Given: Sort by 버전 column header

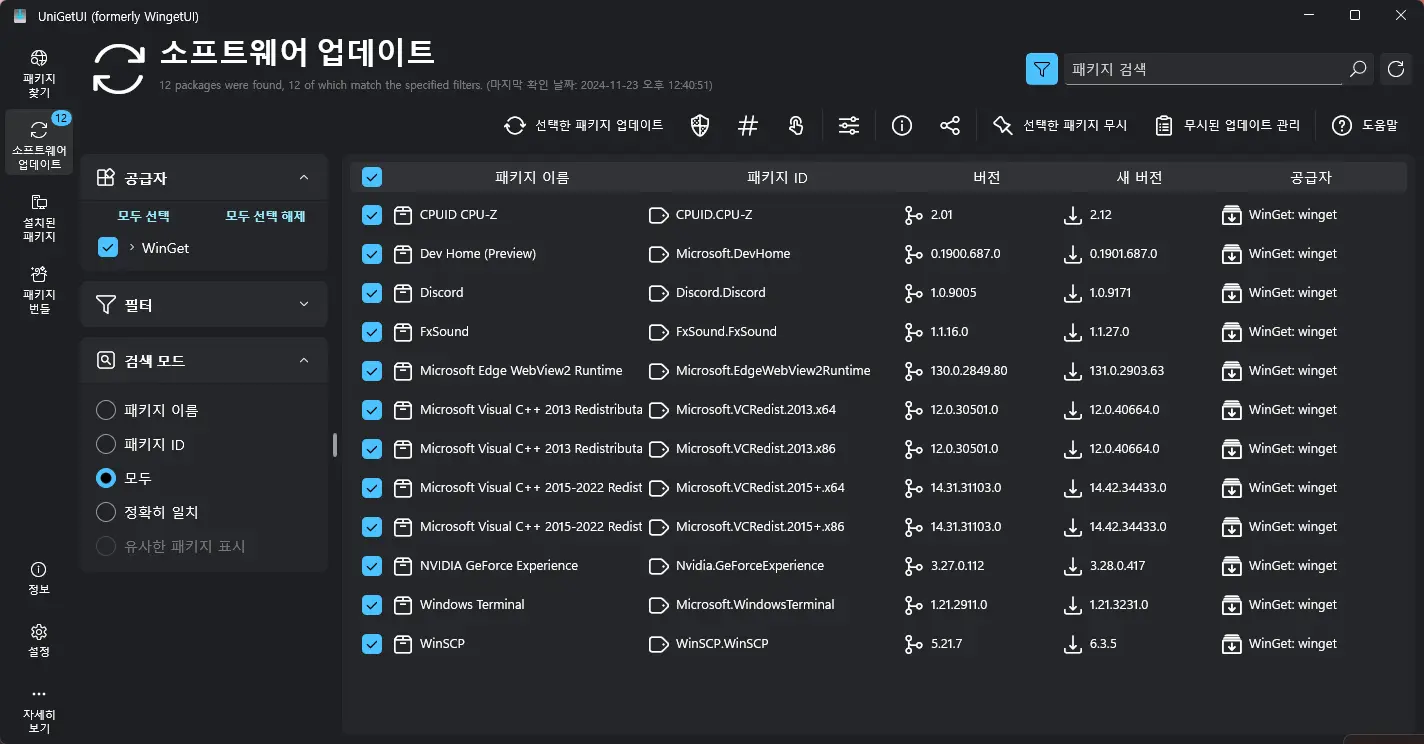Looking at the screenshot, I should click(x=986, y=178).
